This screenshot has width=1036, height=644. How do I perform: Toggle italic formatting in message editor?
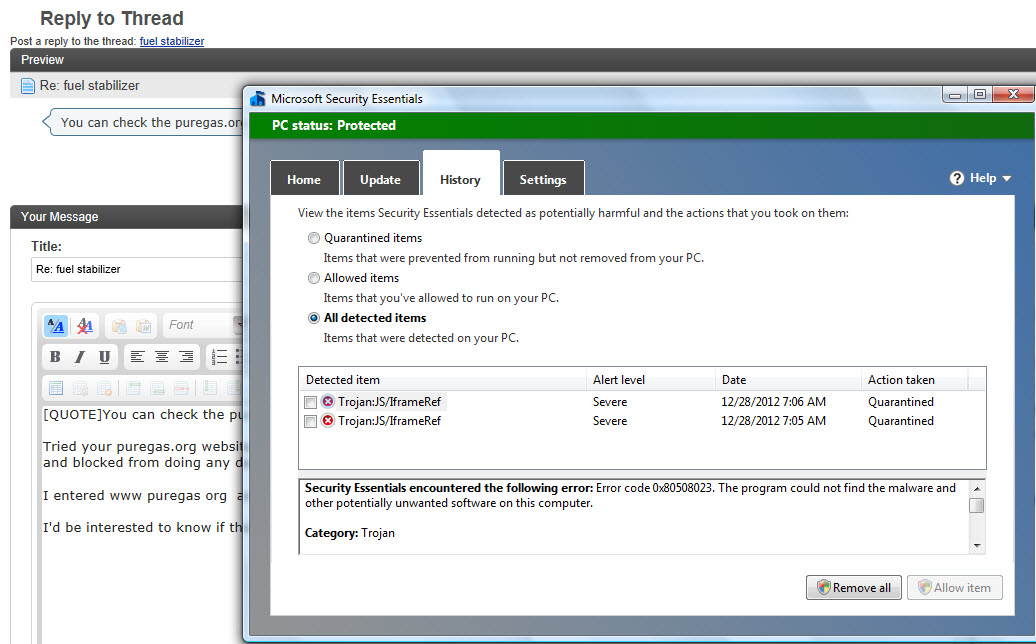click(80, 357)
